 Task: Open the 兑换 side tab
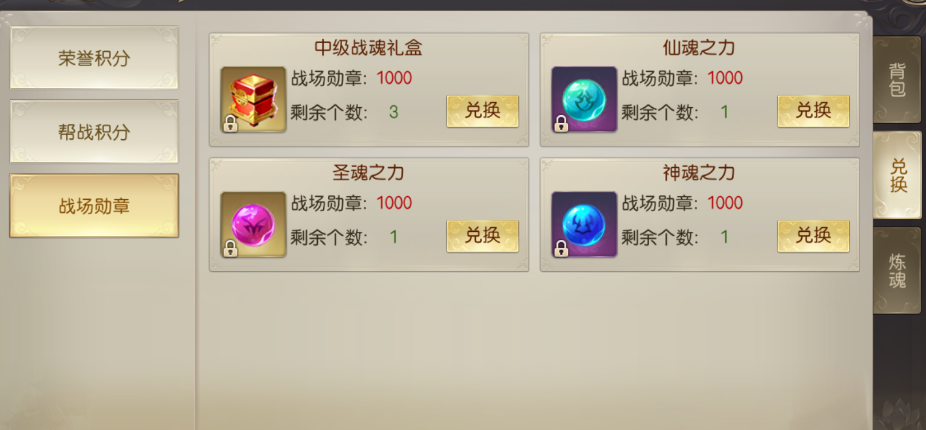tap(897, 175)
